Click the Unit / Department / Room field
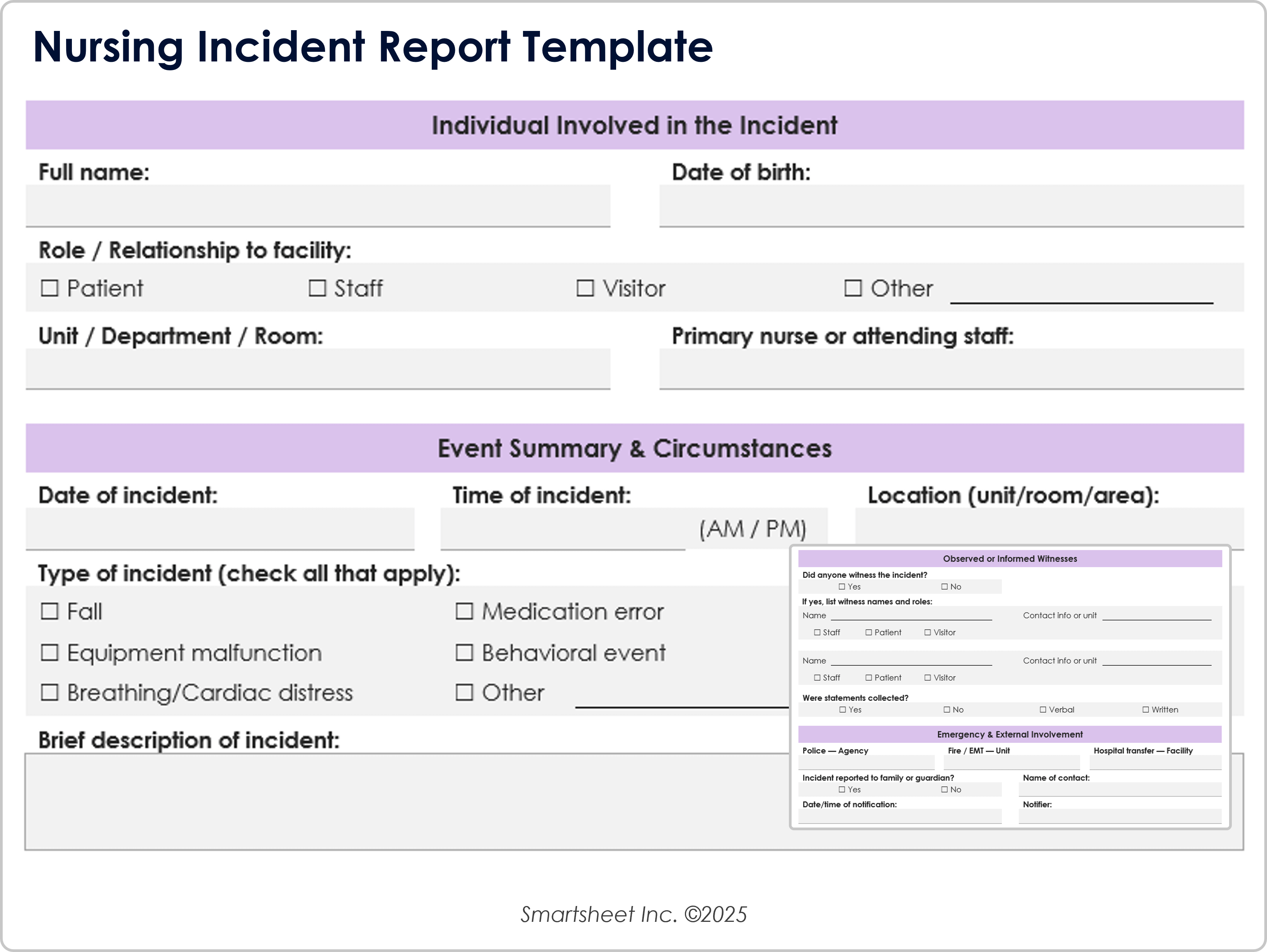Viewport: 1267px width, 952px height. coord(318,368)
